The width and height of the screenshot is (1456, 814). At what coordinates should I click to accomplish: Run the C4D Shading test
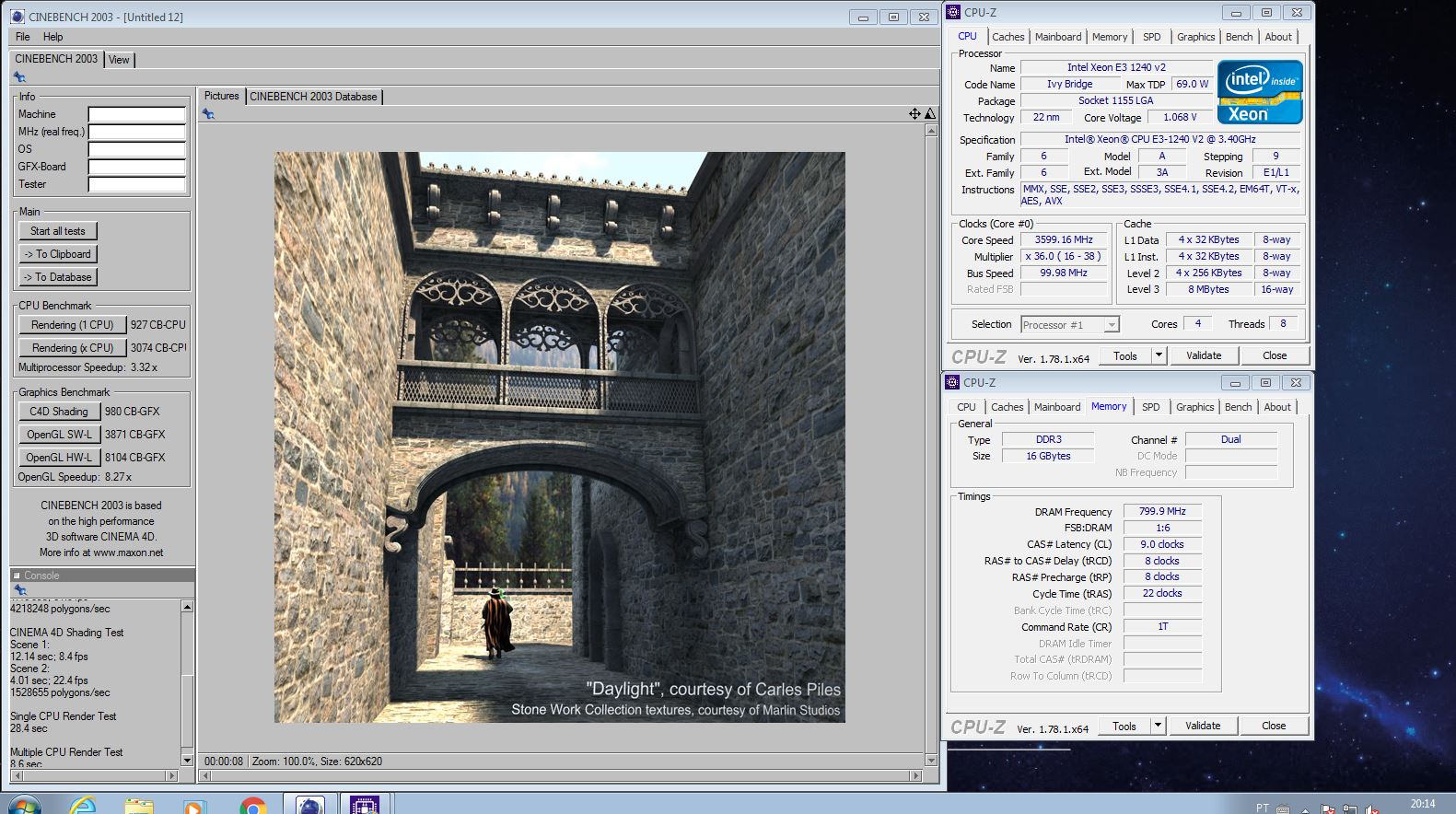(x=59, y=412)
